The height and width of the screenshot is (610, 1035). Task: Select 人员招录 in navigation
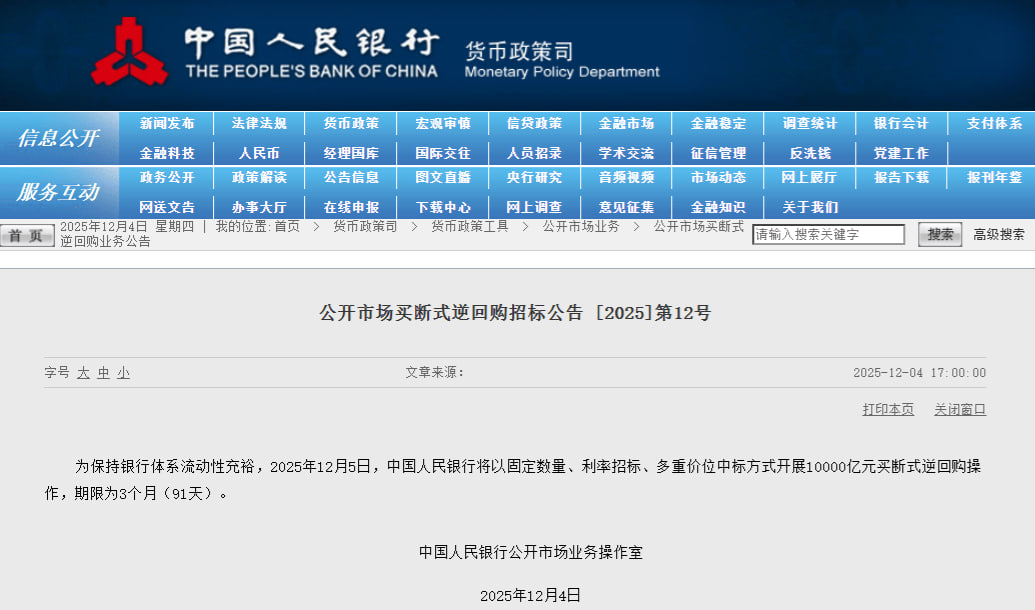535,153
